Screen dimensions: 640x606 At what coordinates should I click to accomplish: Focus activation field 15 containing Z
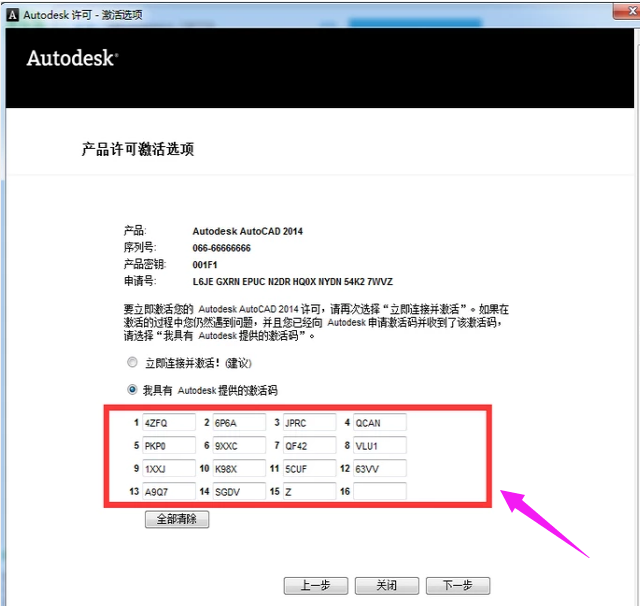click(x=309, y=492)
